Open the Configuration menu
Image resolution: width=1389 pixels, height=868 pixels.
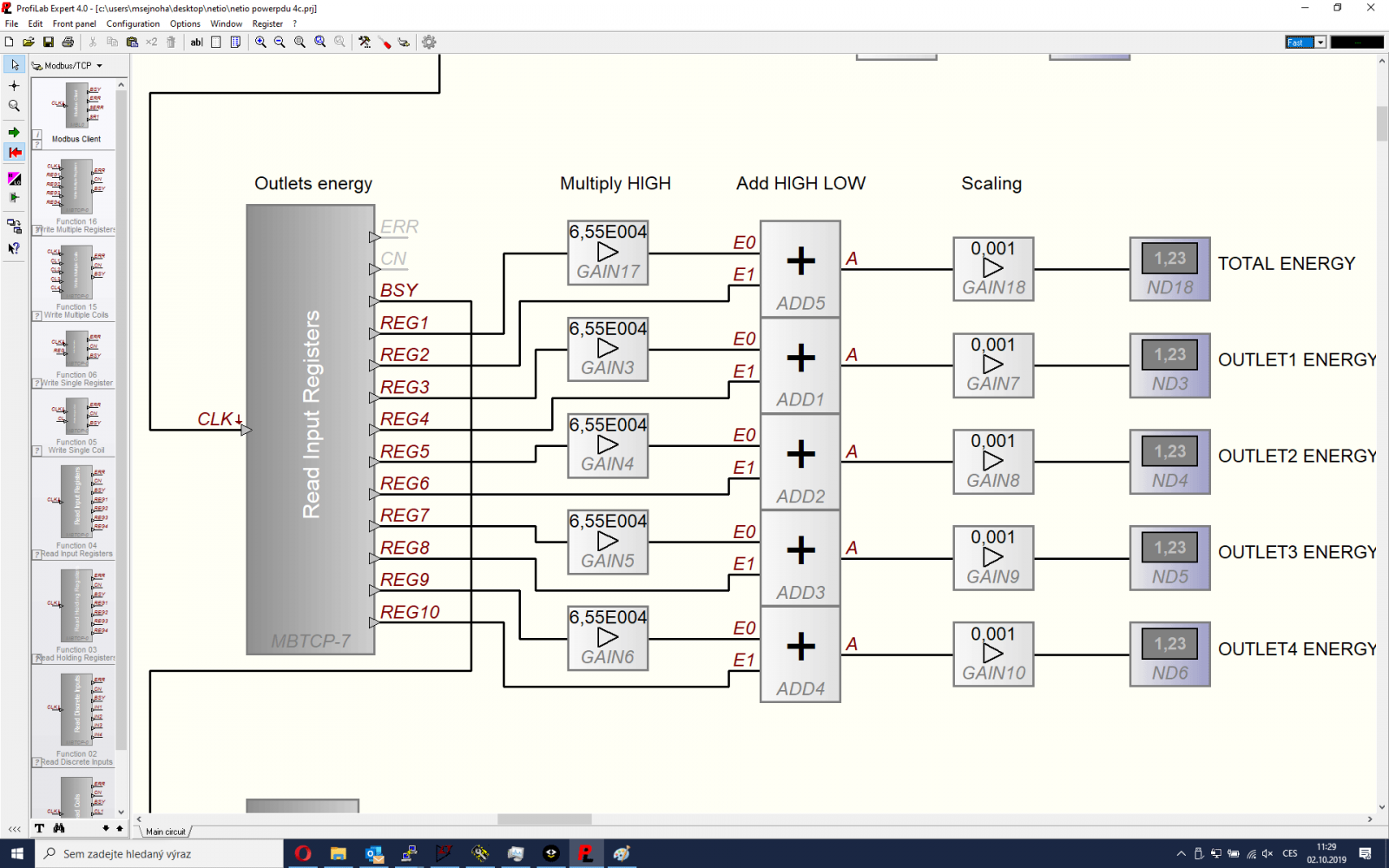coord(133,24)
